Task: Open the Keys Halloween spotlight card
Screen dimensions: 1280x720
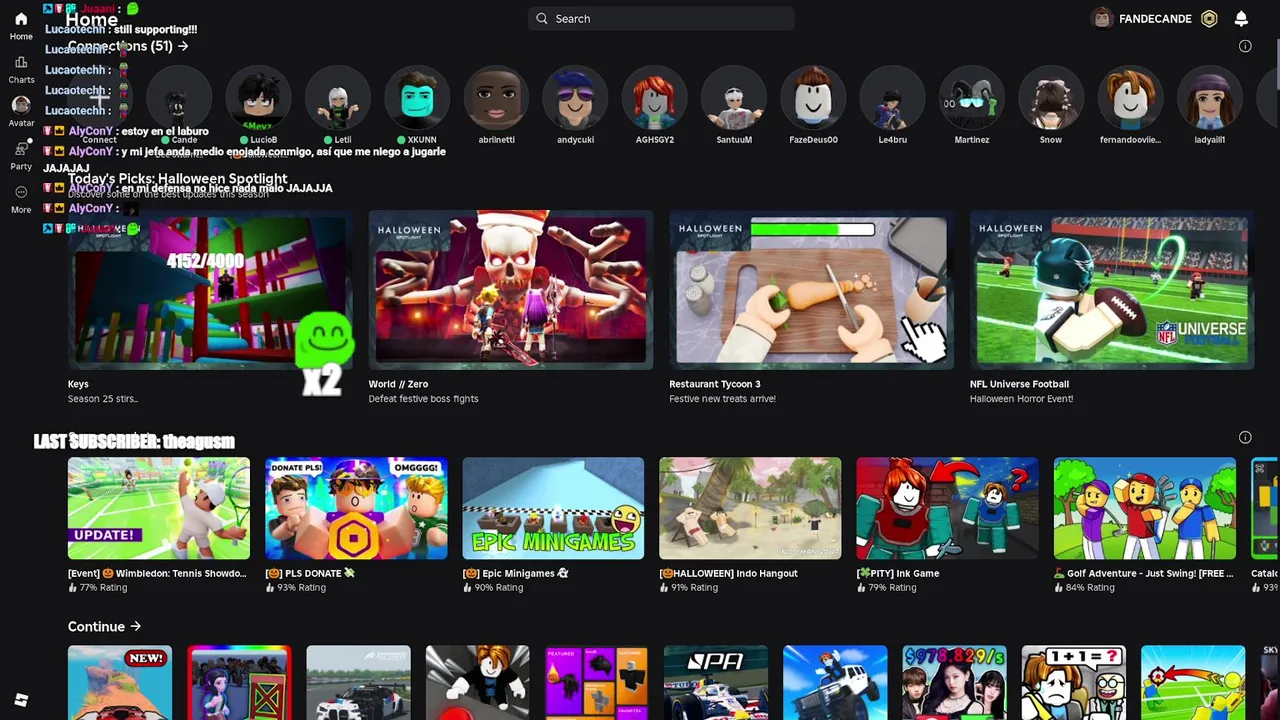Action: coord(210,290)
